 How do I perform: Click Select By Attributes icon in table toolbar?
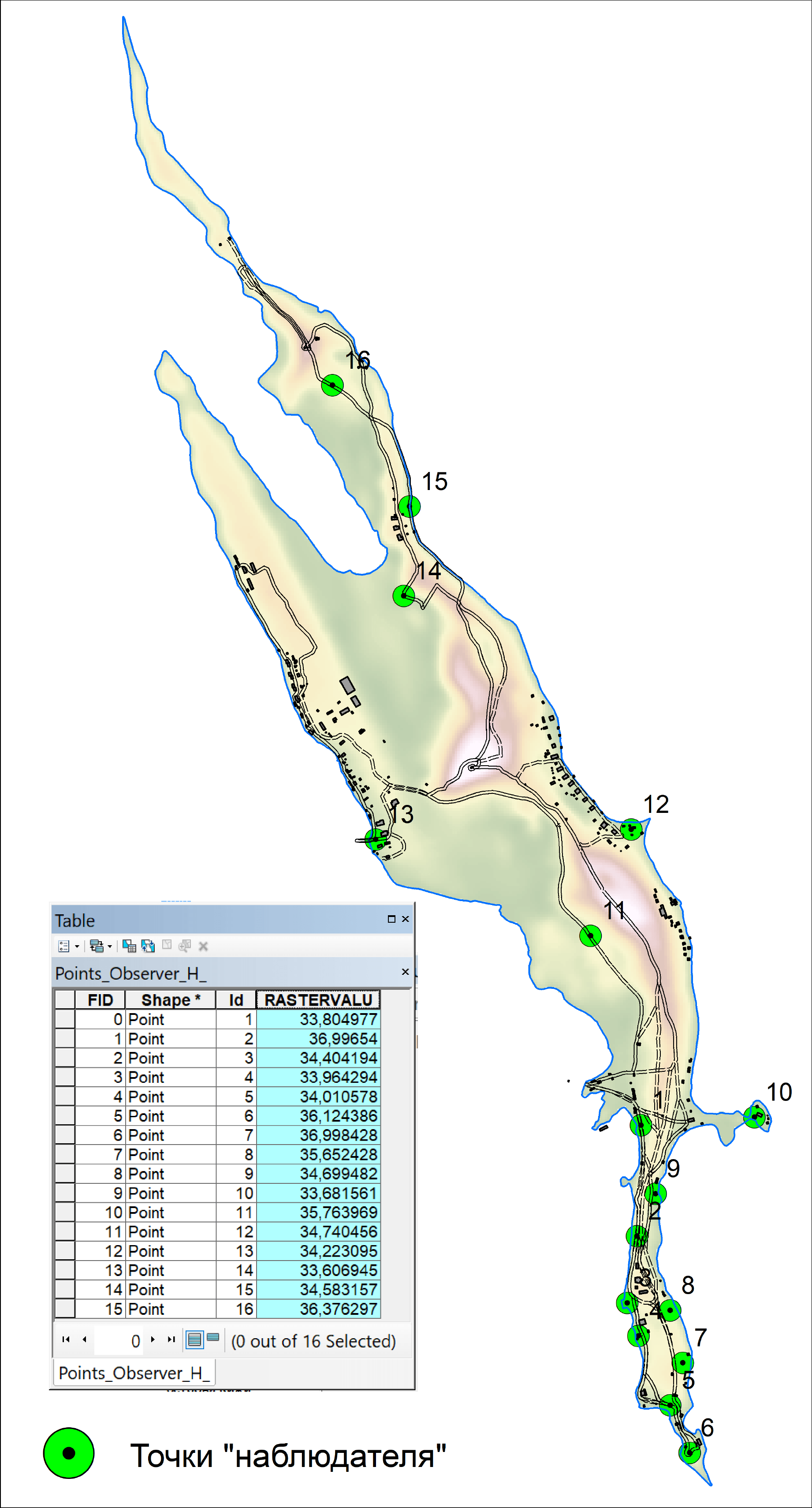pos(129,946)
